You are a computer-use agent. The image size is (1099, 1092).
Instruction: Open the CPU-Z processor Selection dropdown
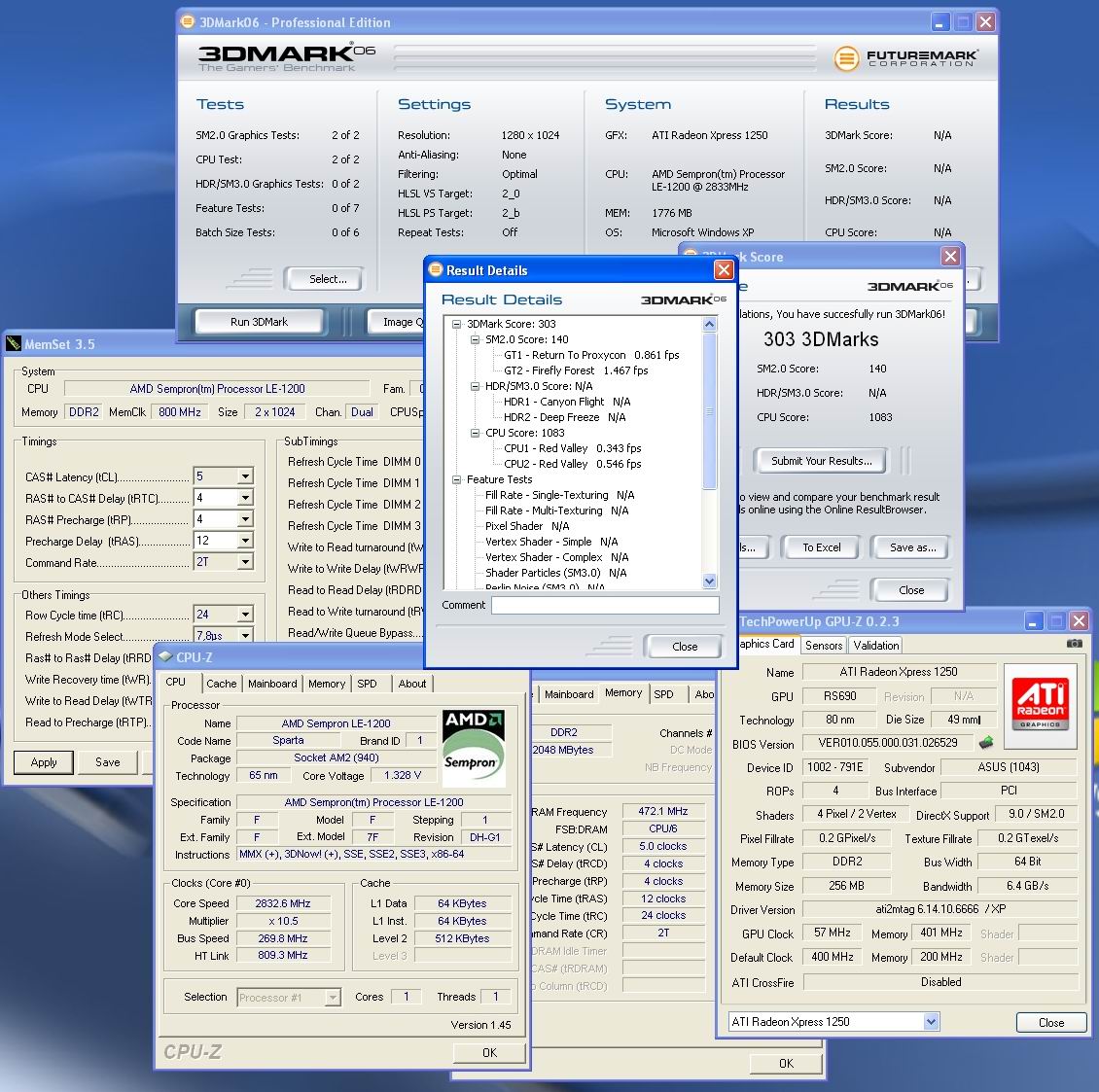(x=333, y=997)
